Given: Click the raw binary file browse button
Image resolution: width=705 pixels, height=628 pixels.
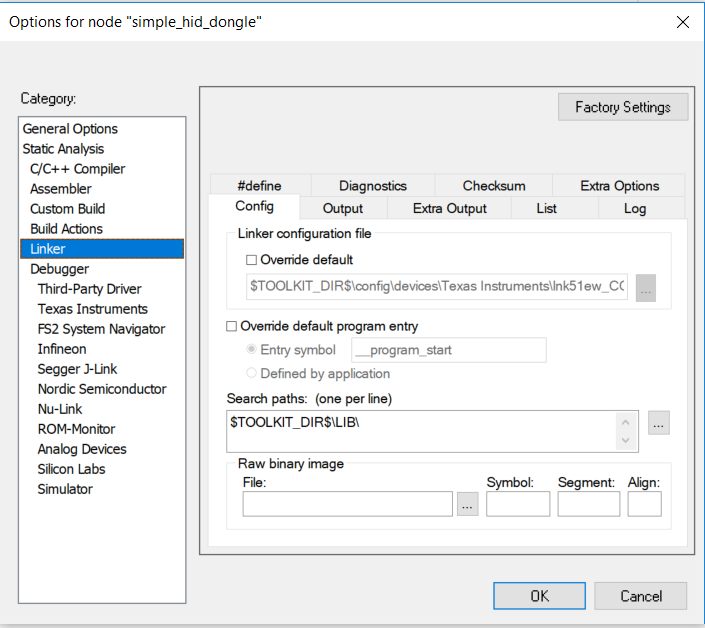Looking at the screenshot, I should point(467,505).
